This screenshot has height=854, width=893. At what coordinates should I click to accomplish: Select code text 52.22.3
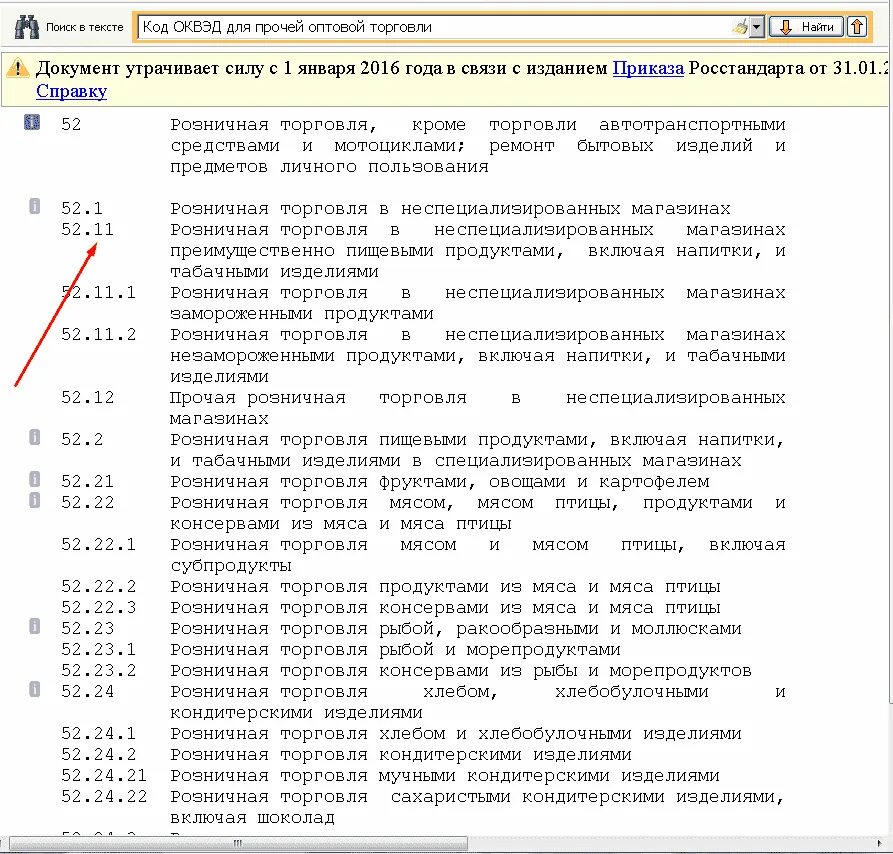tap(99, 607)
